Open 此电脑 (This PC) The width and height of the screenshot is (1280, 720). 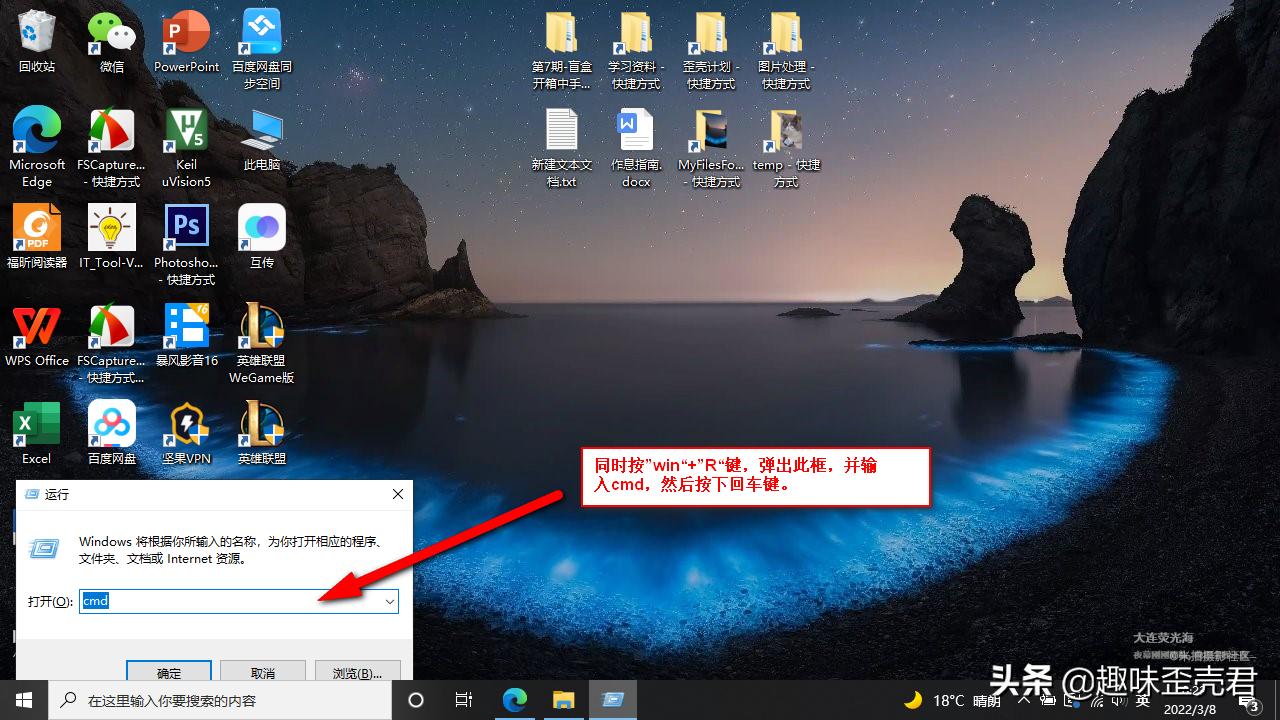click(261, 130)
